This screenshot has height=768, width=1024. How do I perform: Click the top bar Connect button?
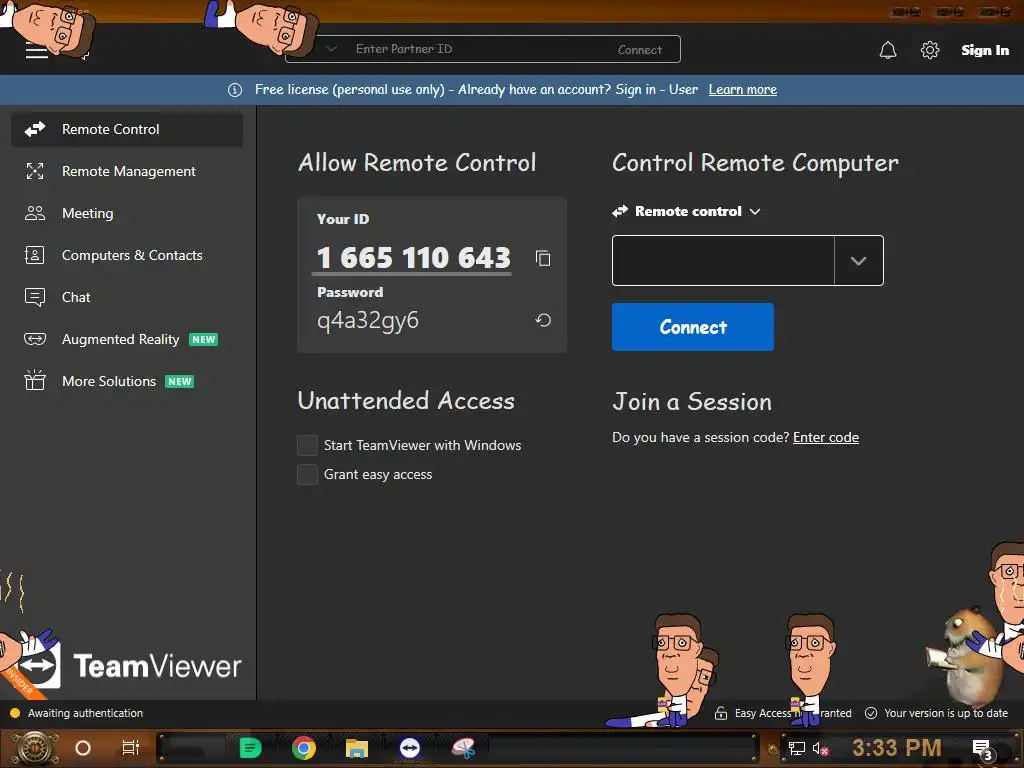639,50
